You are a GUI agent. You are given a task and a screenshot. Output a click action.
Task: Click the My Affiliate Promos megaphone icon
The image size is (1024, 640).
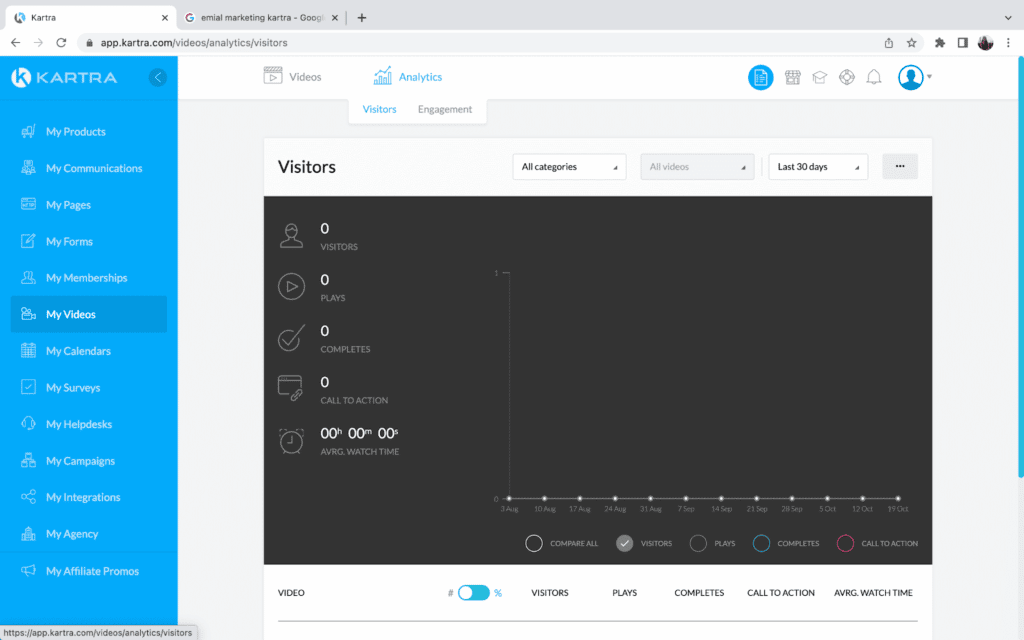[x=28, y=571]
